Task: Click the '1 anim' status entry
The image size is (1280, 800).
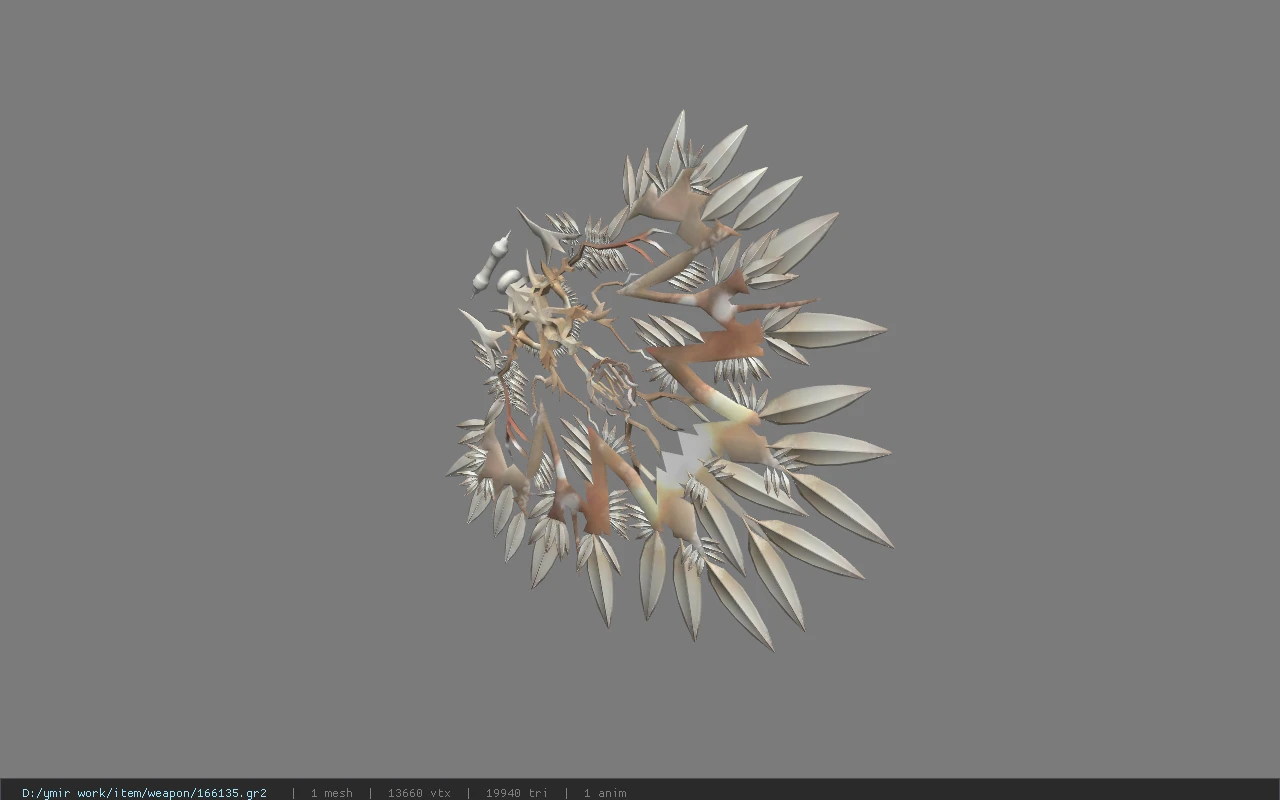Action: [x=605, y=793]
